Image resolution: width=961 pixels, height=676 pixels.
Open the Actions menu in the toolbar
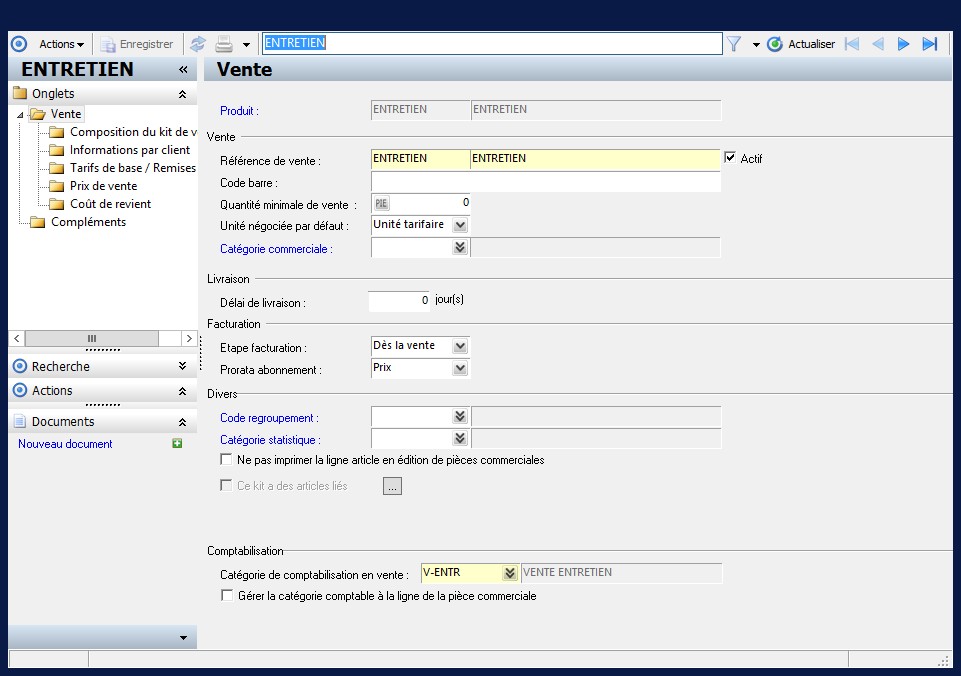(x=61, y=44)
